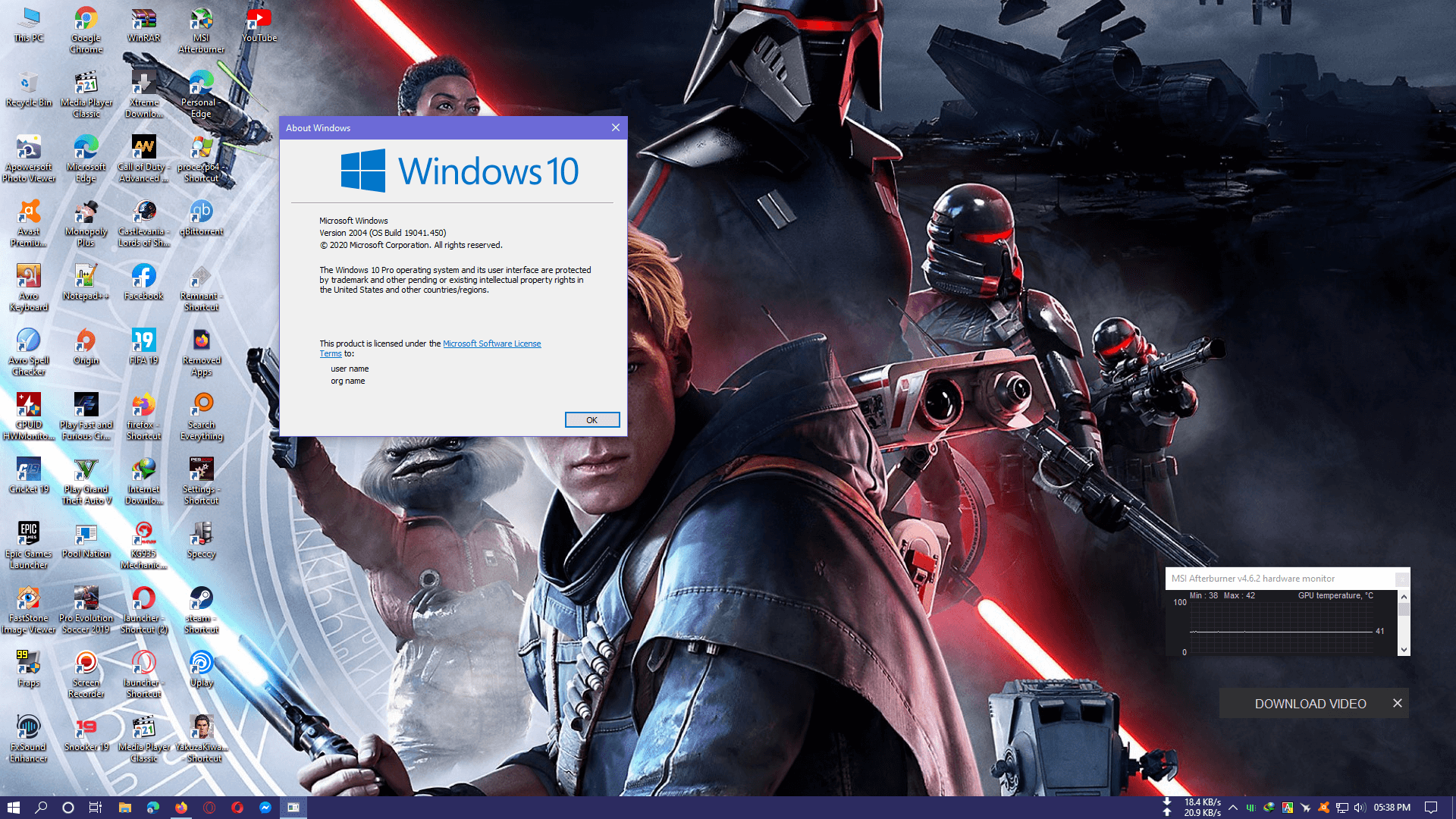This screenshot has height=819, width=1456.
Task: Click the DOWNLOAD VIDEO button
Action: point(1310,704)
